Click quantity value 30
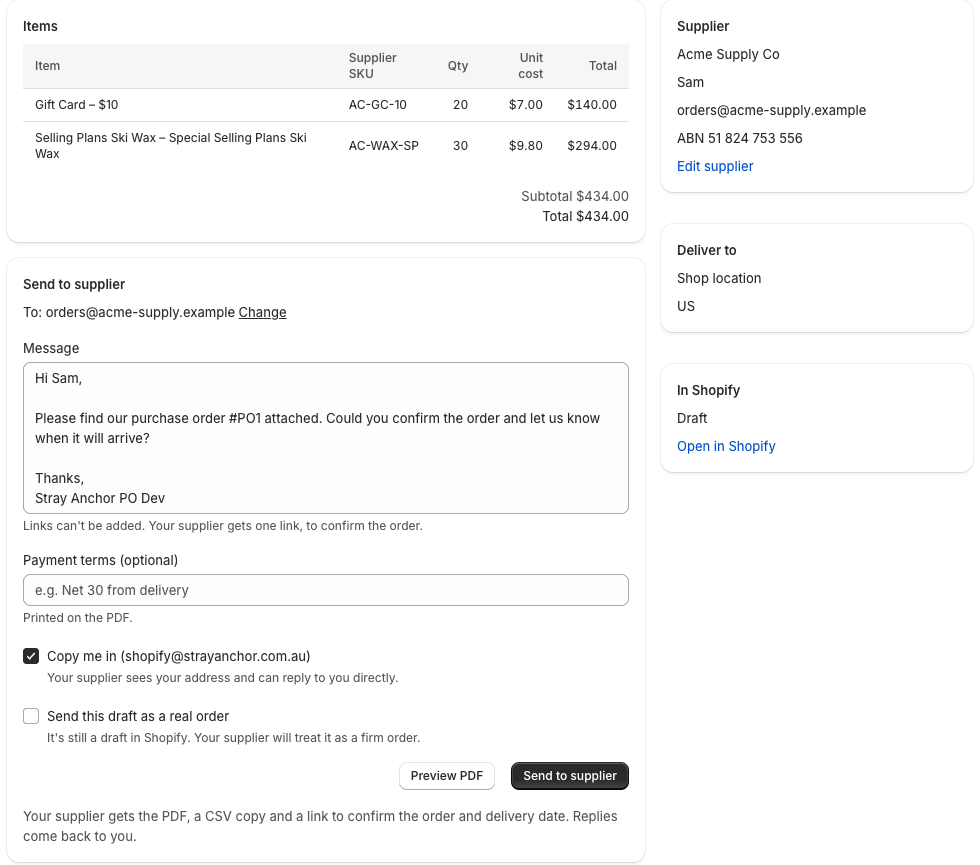 point(460,146)
